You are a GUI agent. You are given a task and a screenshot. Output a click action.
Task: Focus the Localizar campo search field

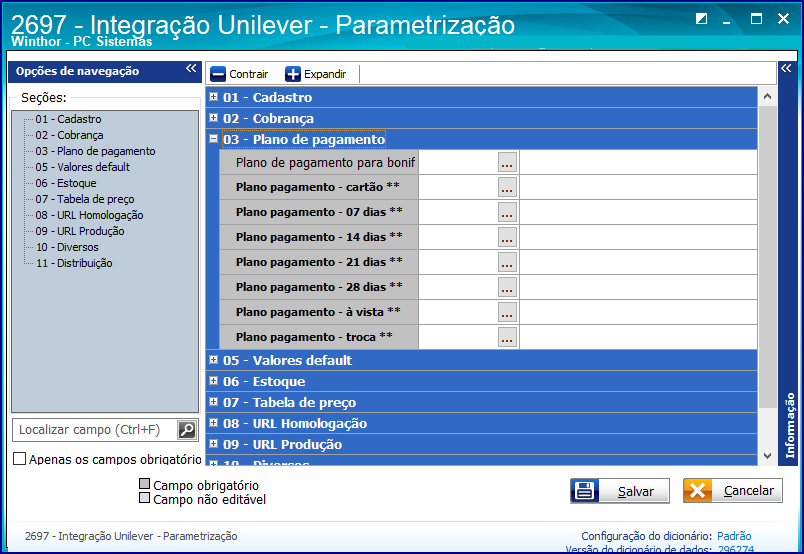click(x=95, y=429)
